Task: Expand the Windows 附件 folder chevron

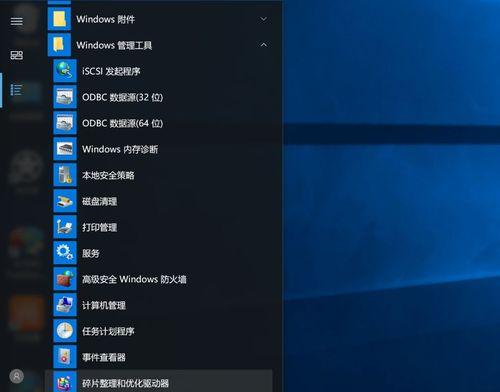Action: click(x=264, y=19)
